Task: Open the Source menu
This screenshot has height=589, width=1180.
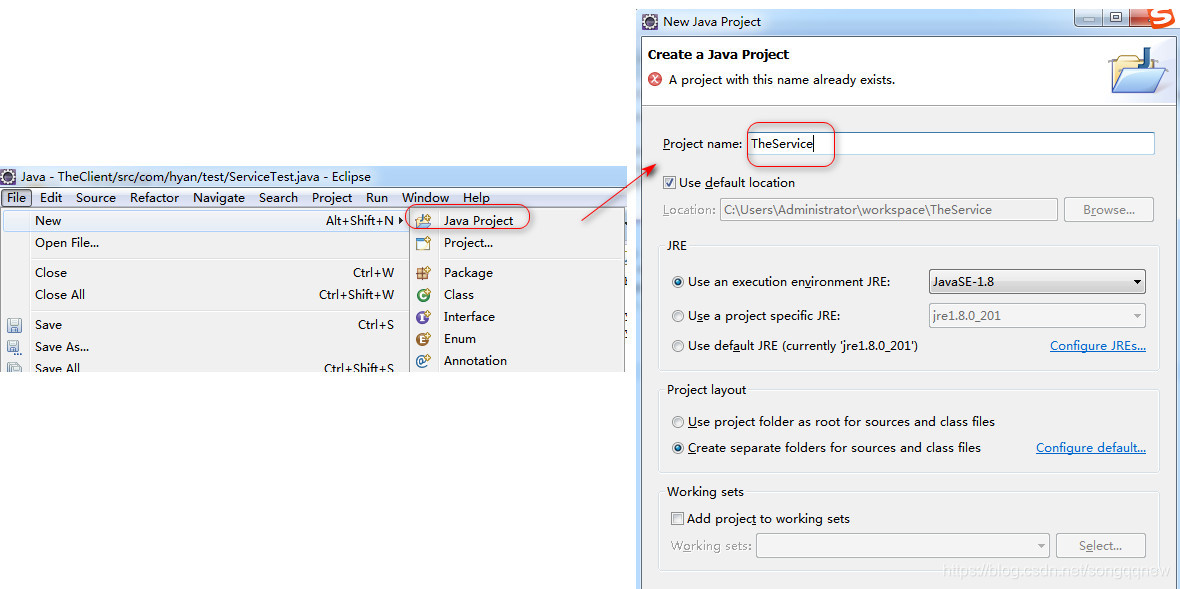Action: tap(96, 198)
